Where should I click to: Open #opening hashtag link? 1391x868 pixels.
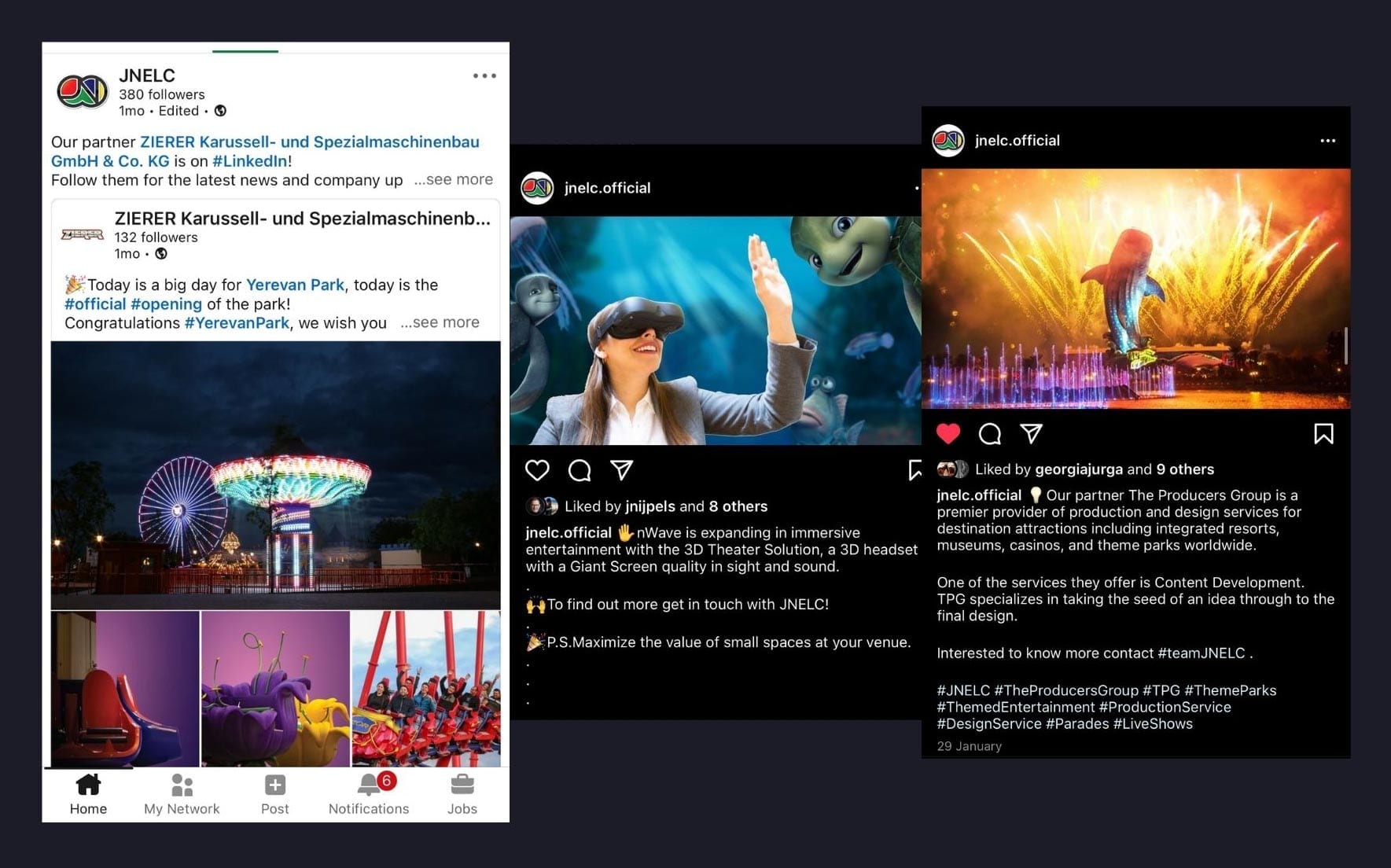click(x=166, y=304)
